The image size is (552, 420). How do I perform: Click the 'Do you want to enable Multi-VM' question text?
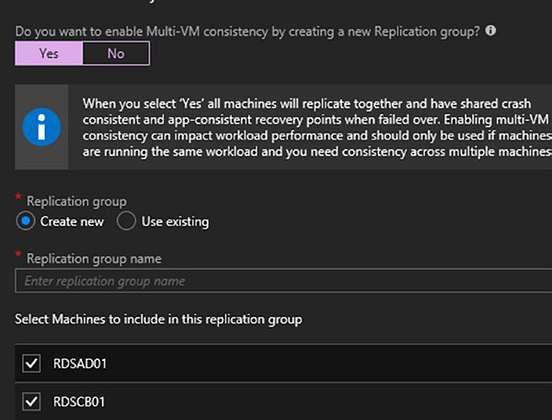point(247,31)
